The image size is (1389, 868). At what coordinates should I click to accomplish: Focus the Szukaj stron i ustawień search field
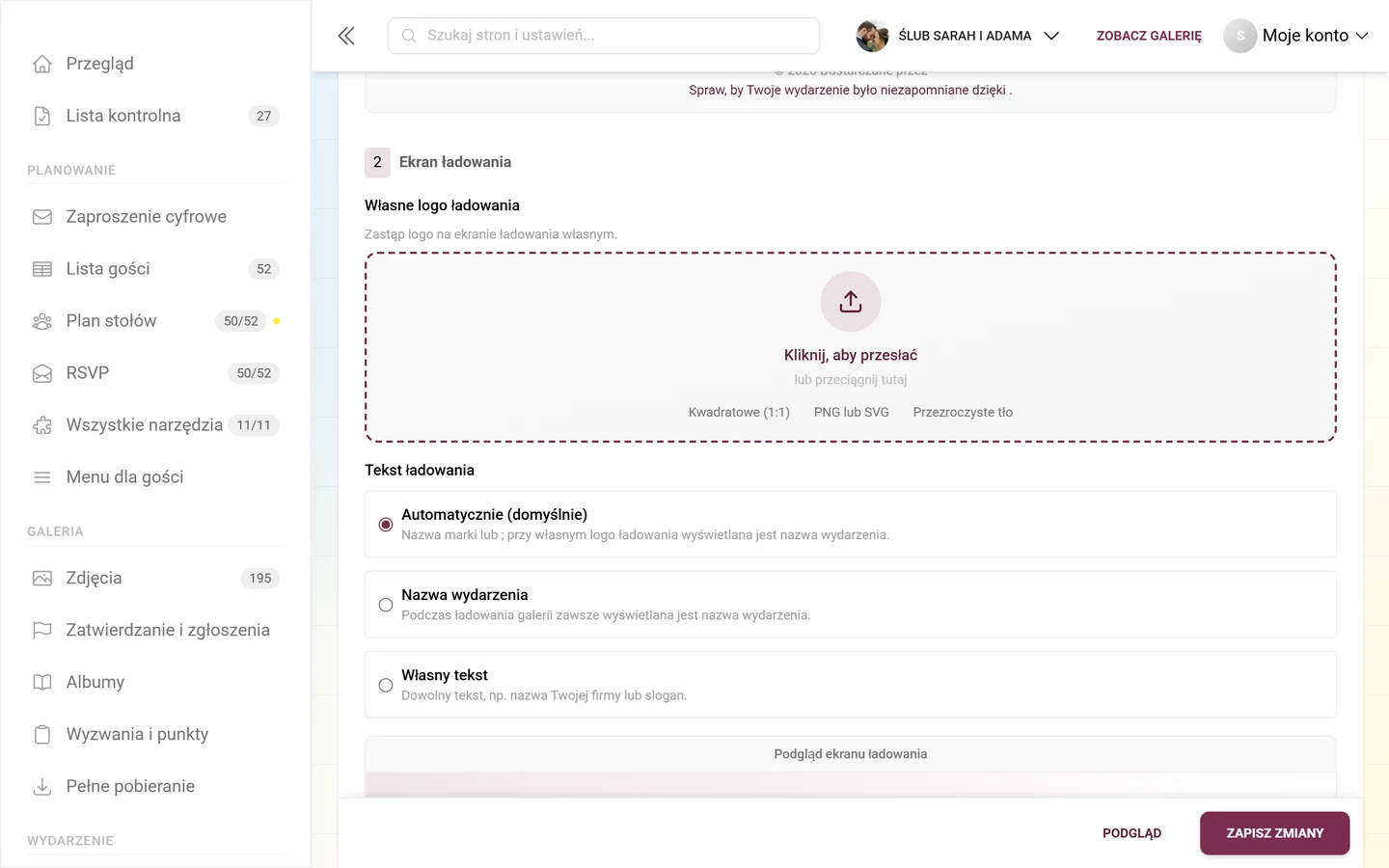pyautogui.click(x=604, y=36)
